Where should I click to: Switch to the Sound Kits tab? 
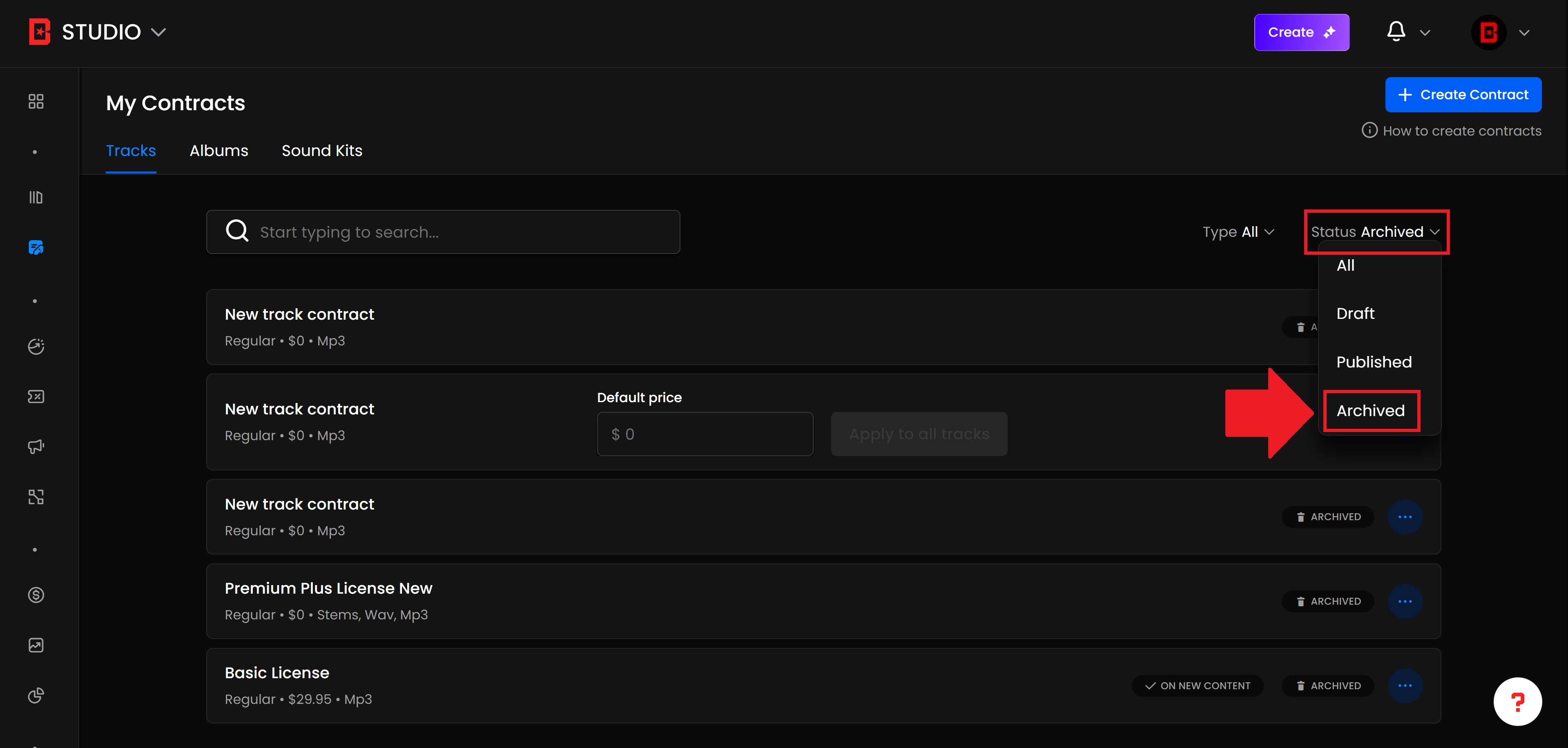click(x=321, y=150)
